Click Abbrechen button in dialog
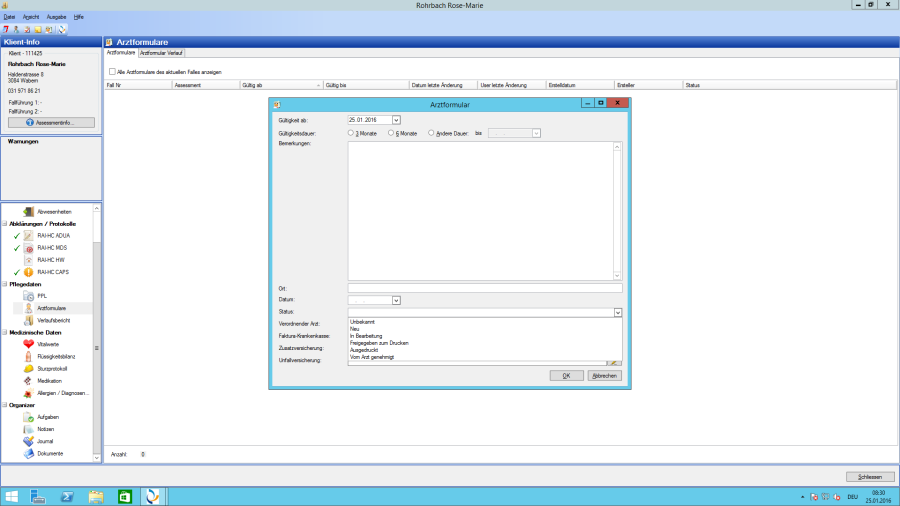The width and height of the screenshot is (900, 506). point(604,376)
